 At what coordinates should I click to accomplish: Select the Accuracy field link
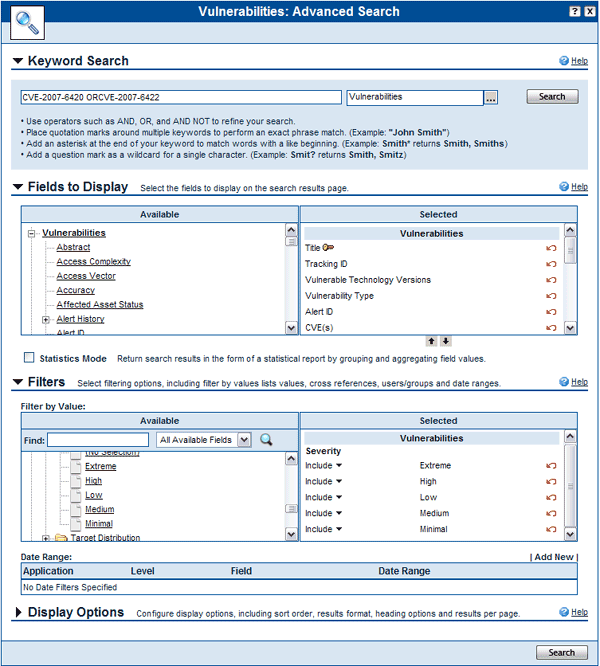pyautogui.click(x=76, y=290)
